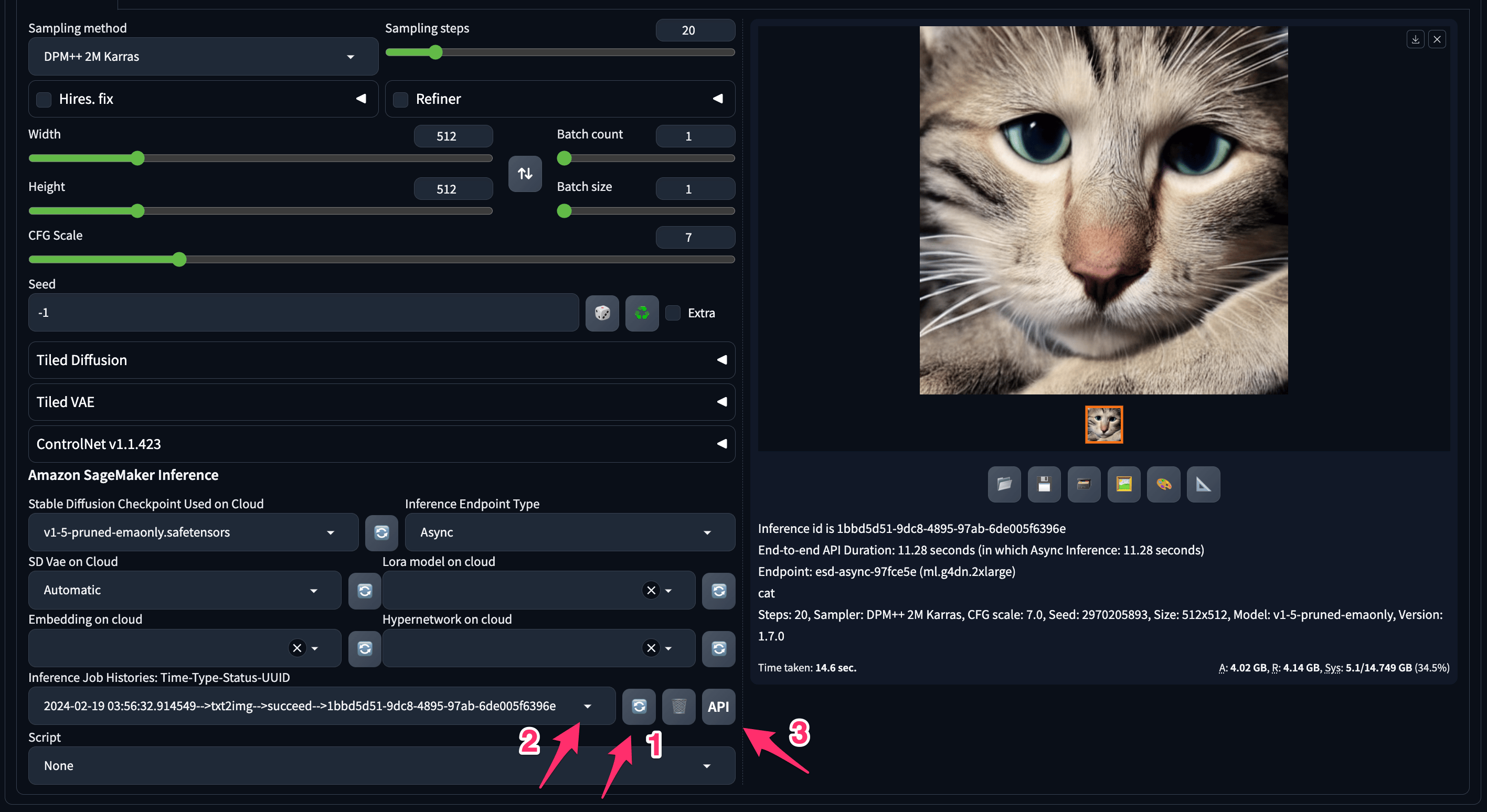1487x812 pixels.
Task: Download the generated image from preview corner
Action: (1416, 39)
